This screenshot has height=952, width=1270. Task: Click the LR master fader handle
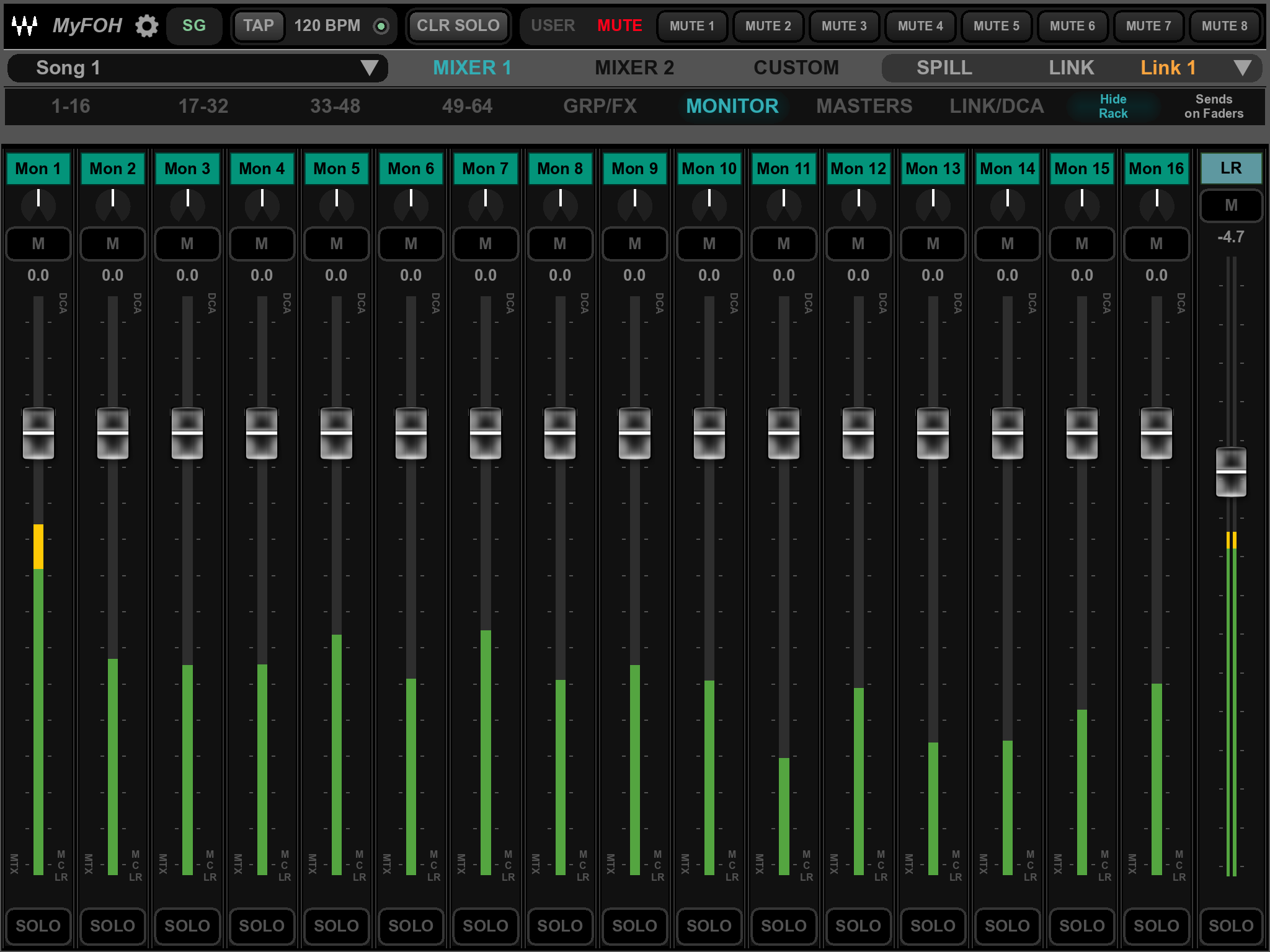coord(1231,472)
